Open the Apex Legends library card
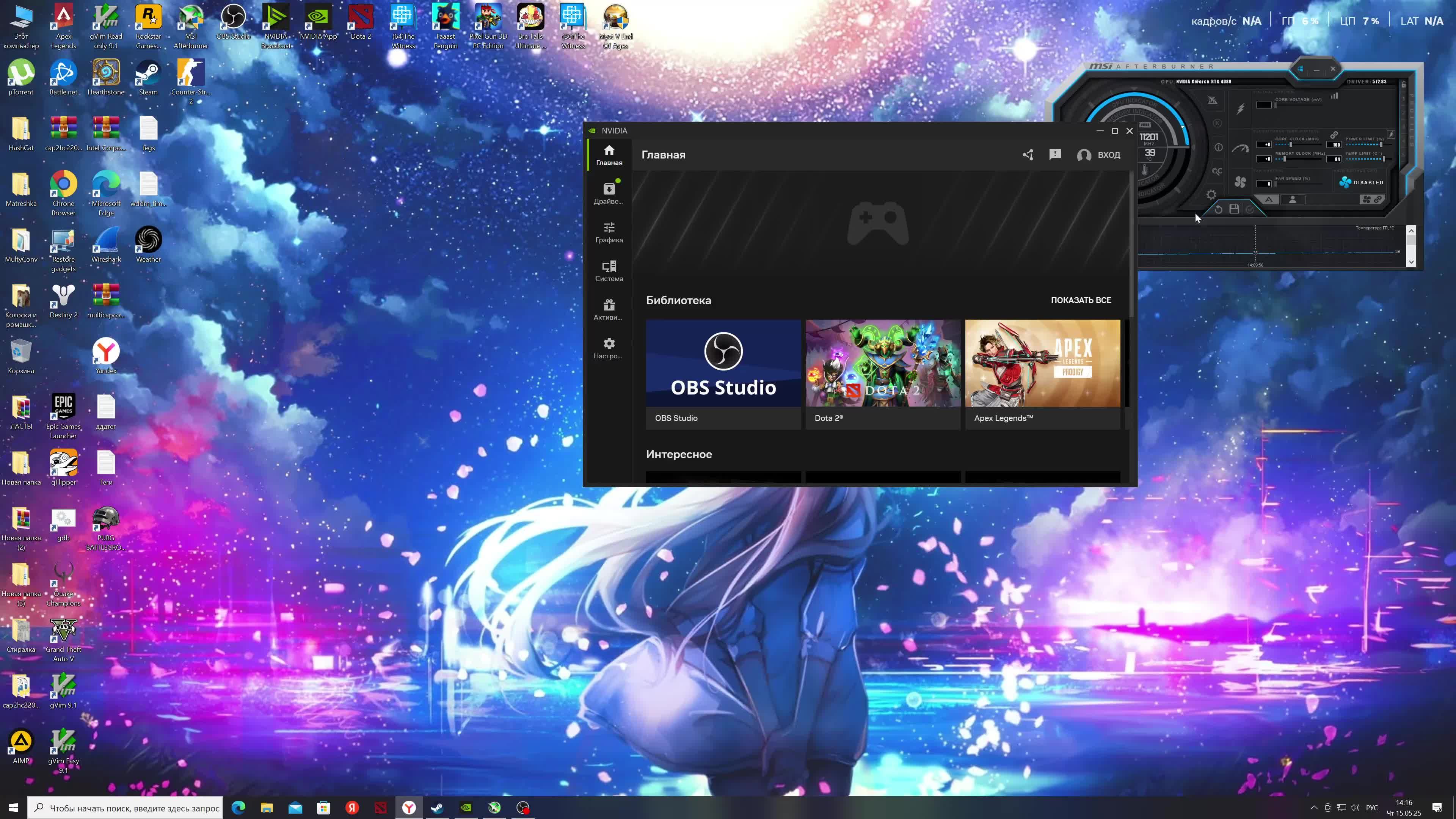Screen dimensions: 1456x819 (1042, 374)
